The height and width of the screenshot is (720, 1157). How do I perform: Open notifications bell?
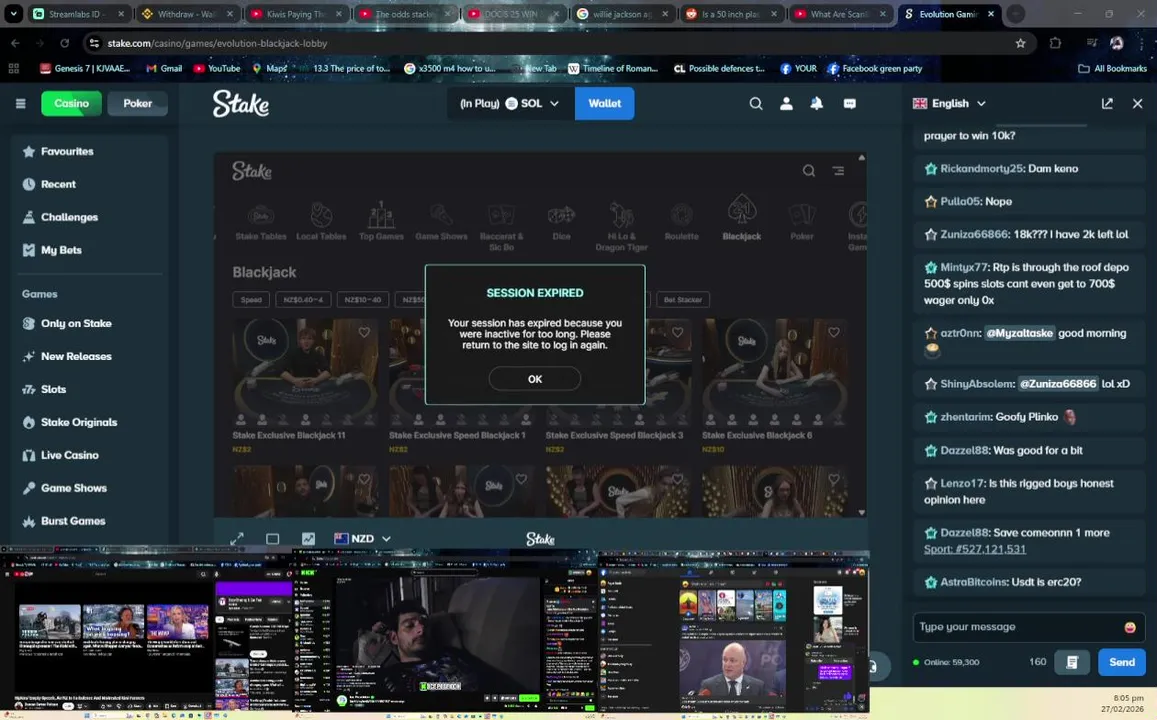[x=817, y=103]
